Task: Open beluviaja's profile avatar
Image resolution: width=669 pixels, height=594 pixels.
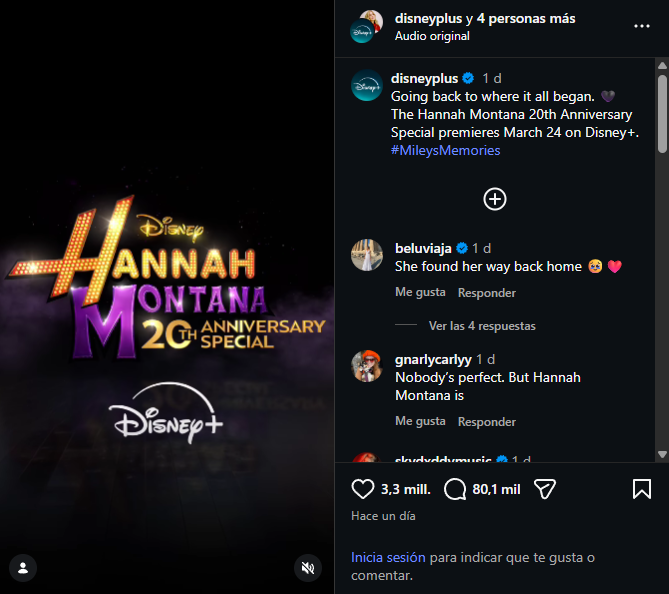Action: point(367,255)
